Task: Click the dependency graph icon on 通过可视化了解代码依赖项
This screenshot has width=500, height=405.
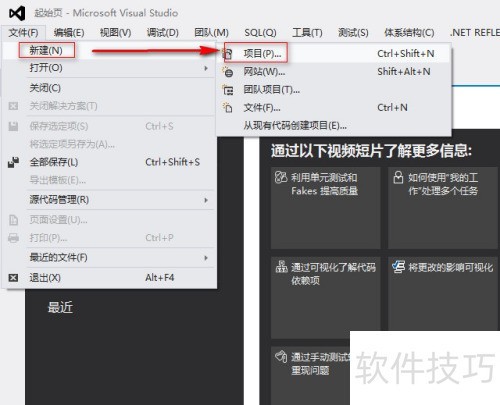Action: point(281,267)
